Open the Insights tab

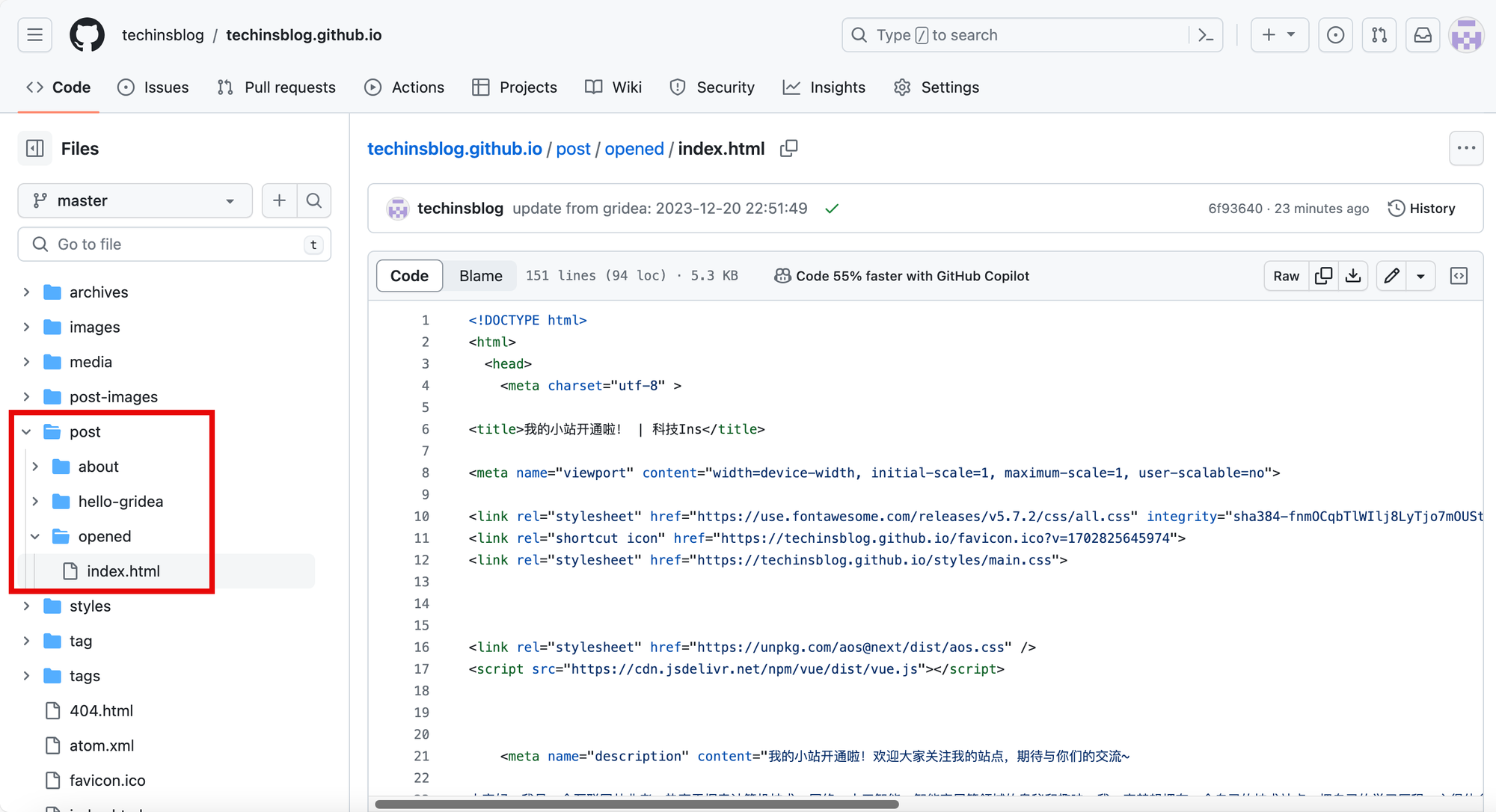(x=824, y=87)
